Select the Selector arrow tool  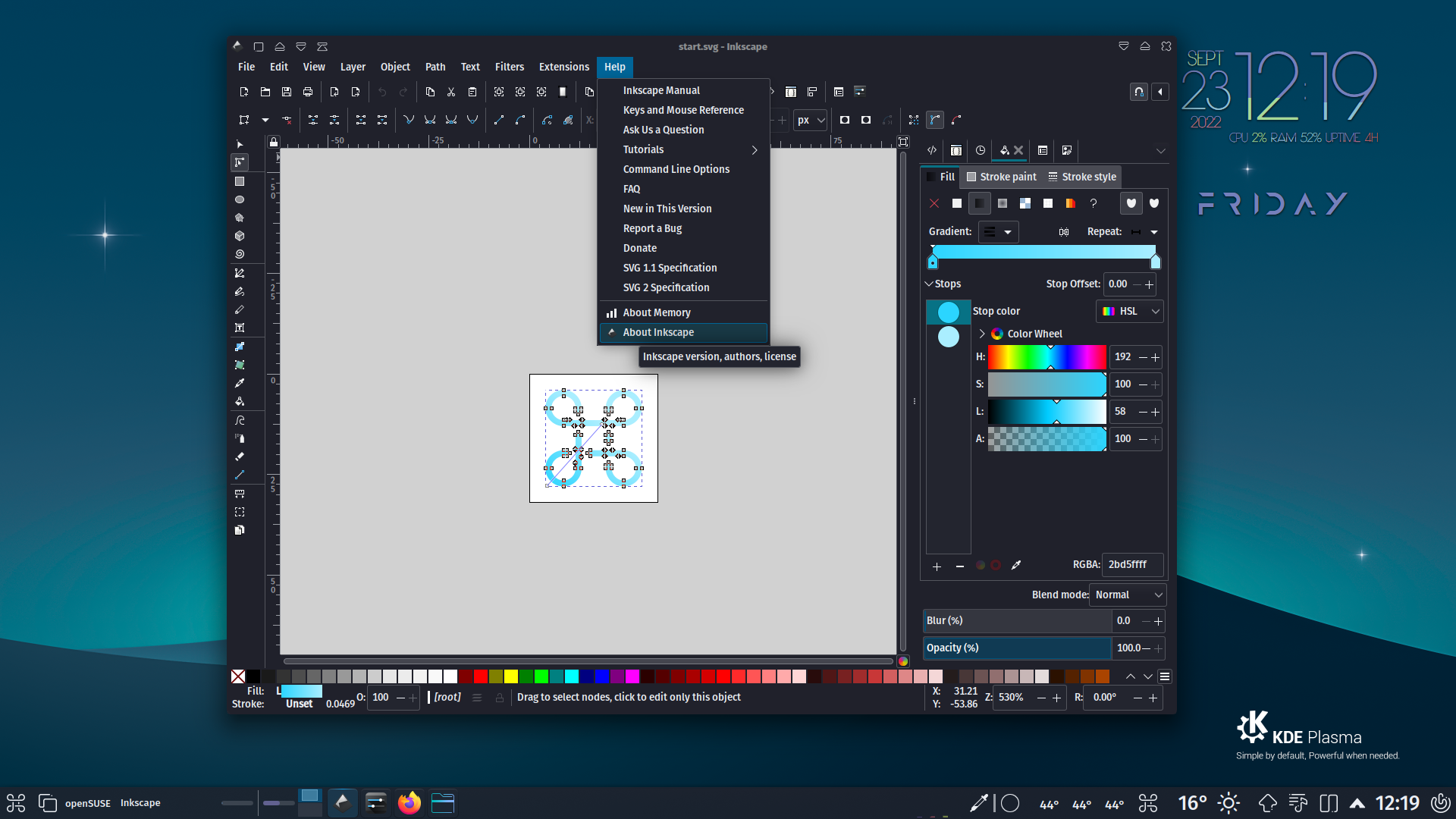[240, 144]
